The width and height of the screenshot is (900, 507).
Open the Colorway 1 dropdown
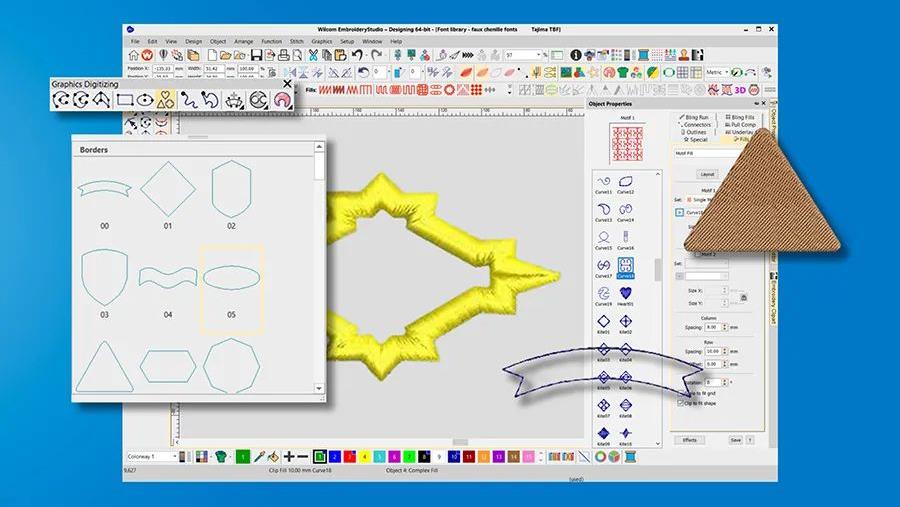point(152,456)
